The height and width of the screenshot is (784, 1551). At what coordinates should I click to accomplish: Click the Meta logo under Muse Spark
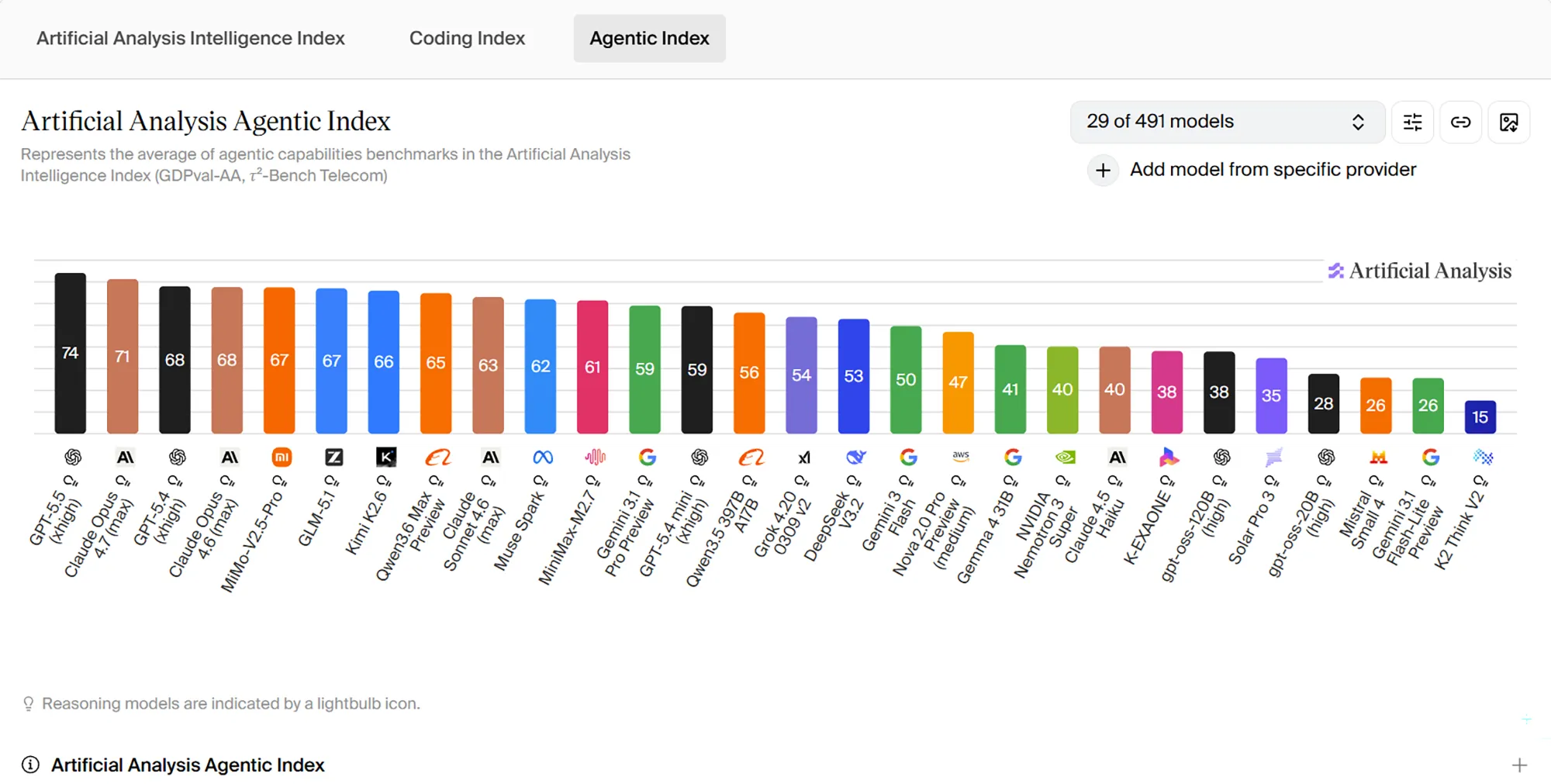543,458
